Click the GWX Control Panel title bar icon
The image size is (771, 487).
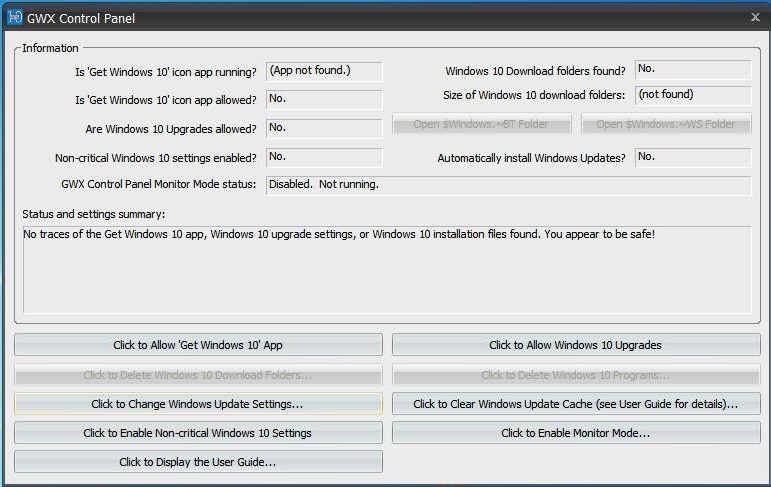15,17
